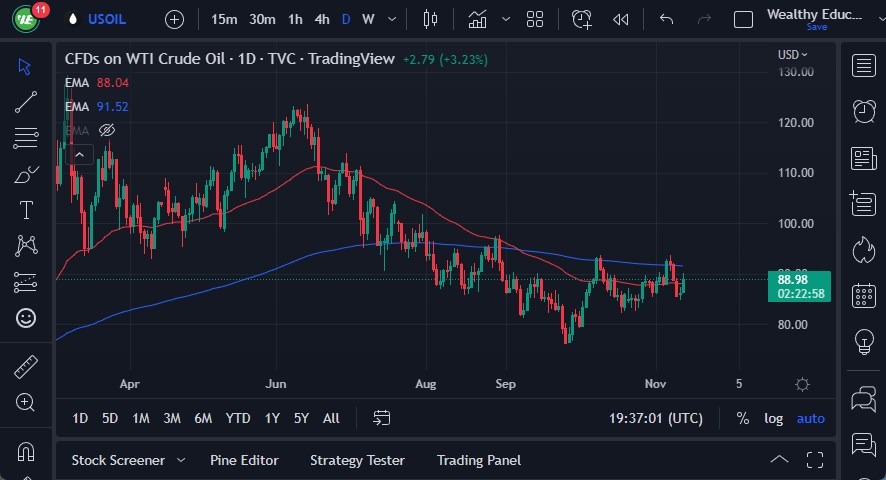Set the 4h timeframe
886x480 pixels.
click(321, 19)
